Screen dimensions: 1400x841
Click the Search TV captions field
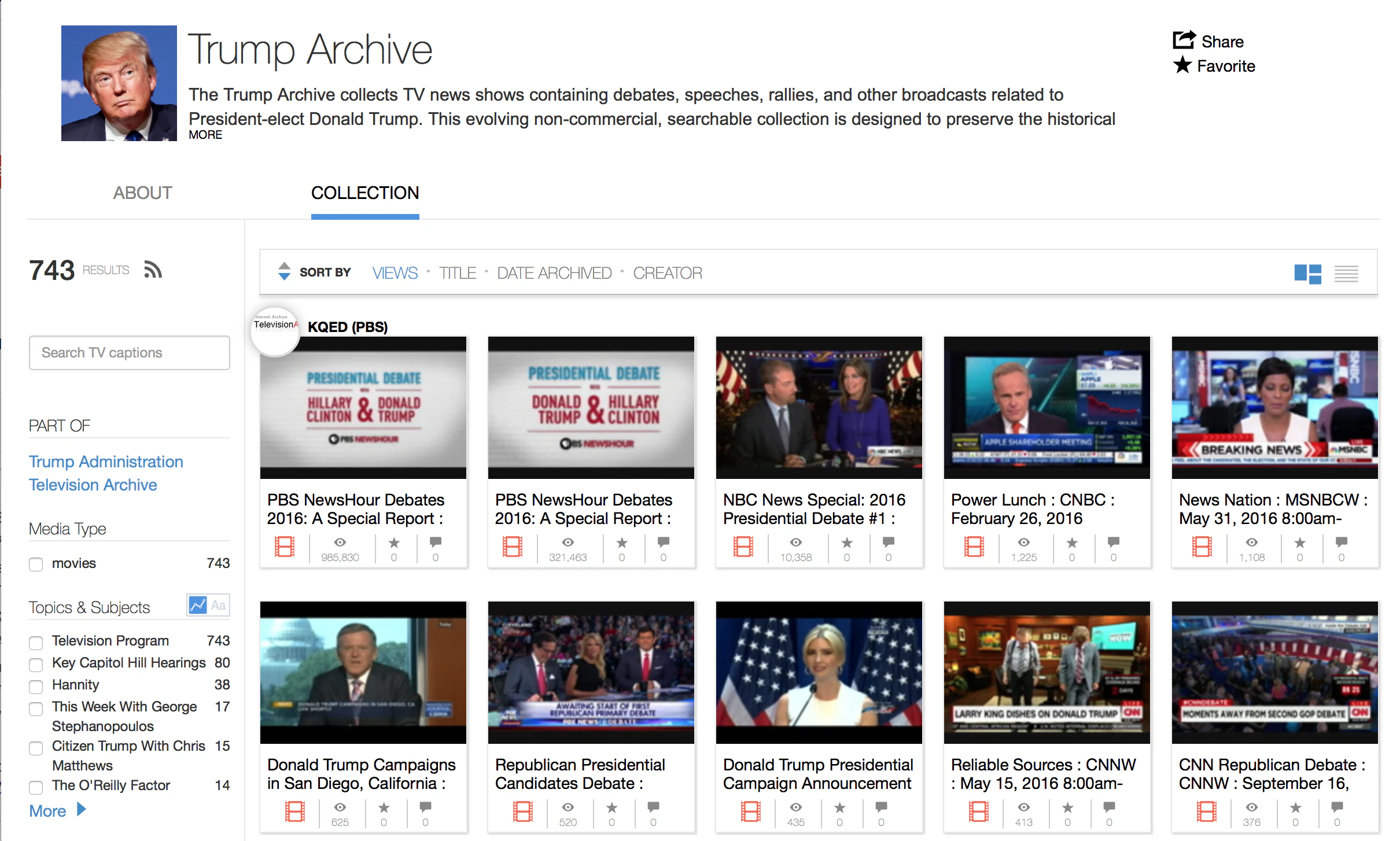[x=130, y=353]
